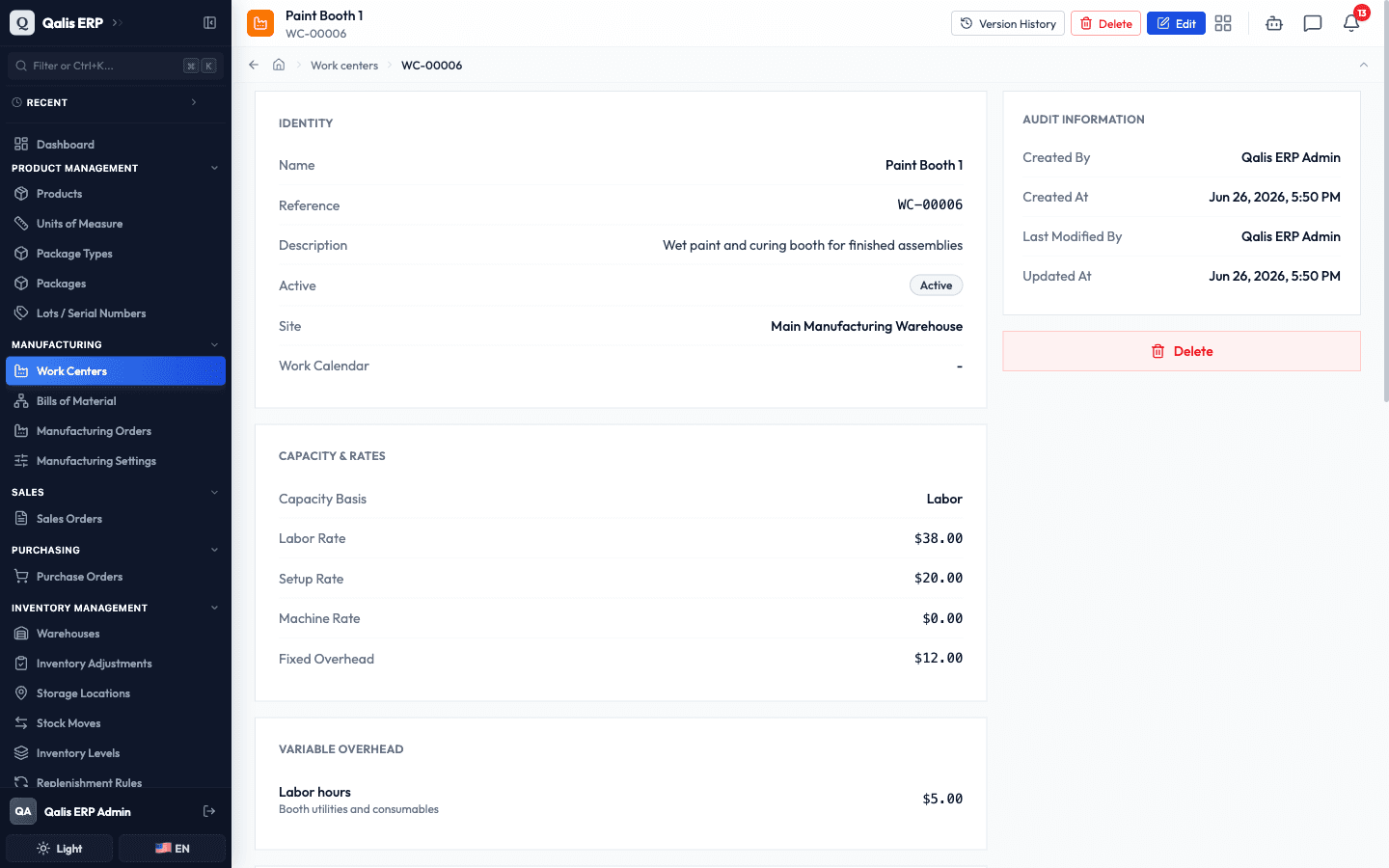Log out using the sign-out icon
1389x868 pixels.
209,811
